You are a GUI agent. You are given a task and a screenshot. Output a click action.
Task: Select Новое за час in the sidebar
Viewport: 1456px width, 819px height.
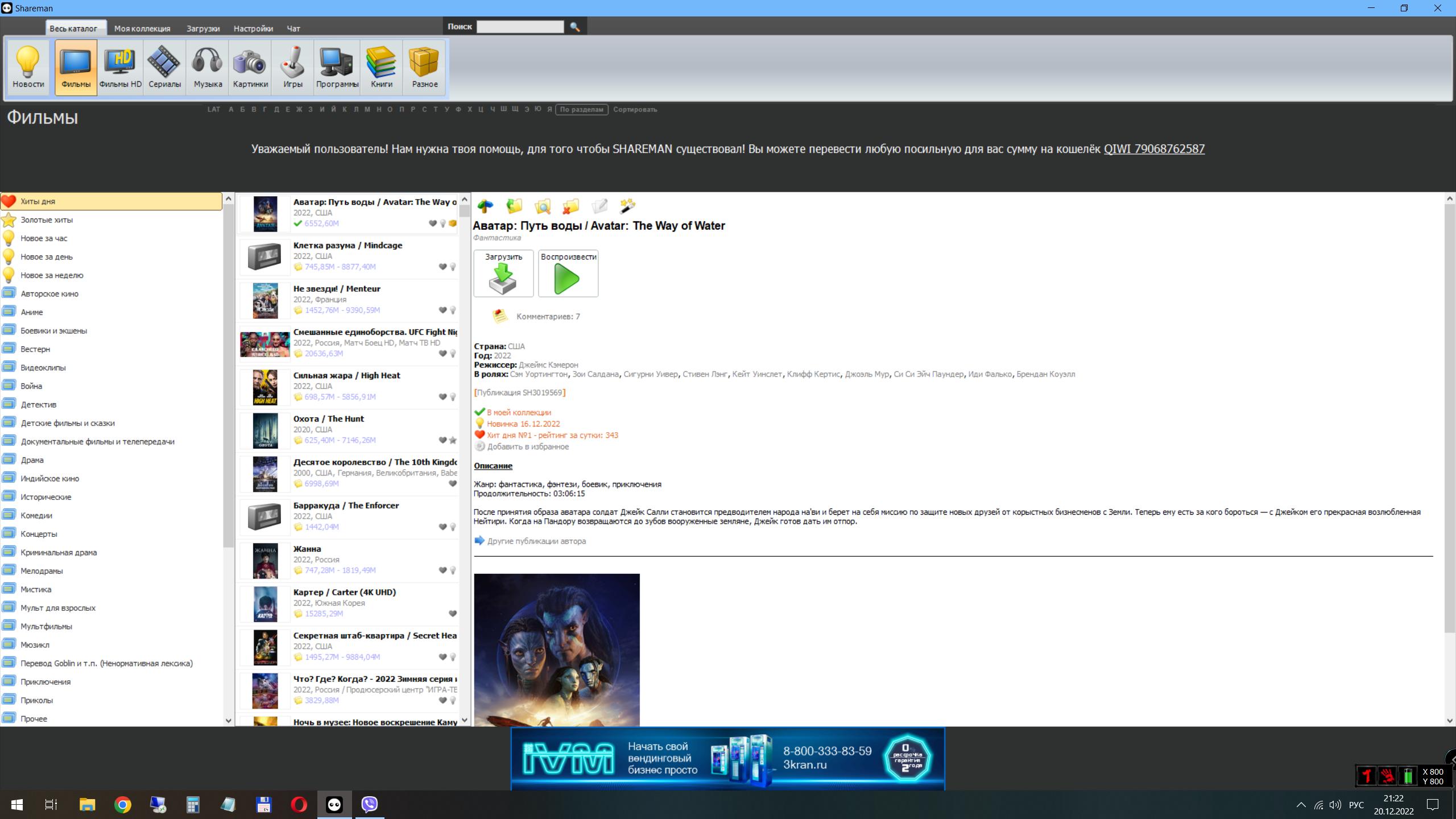coord(111,238)
